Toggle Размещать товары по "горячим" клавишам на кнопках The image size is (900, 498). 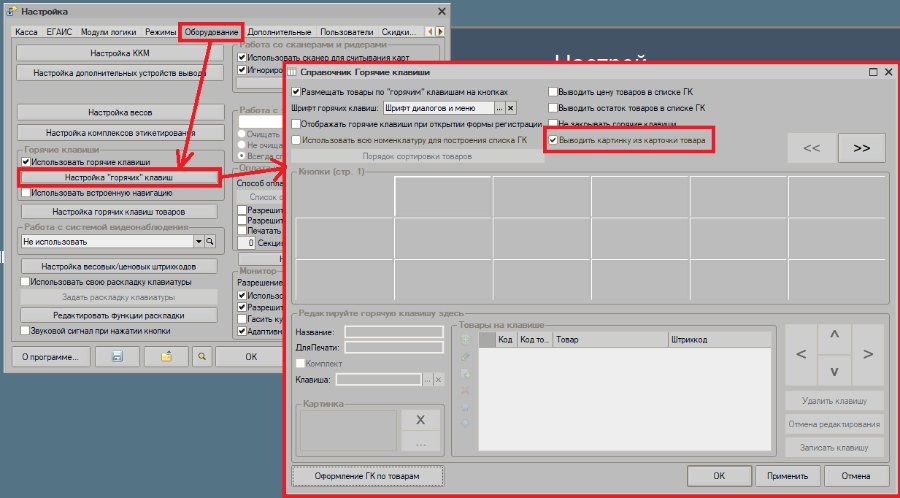[x=296, y=92]
